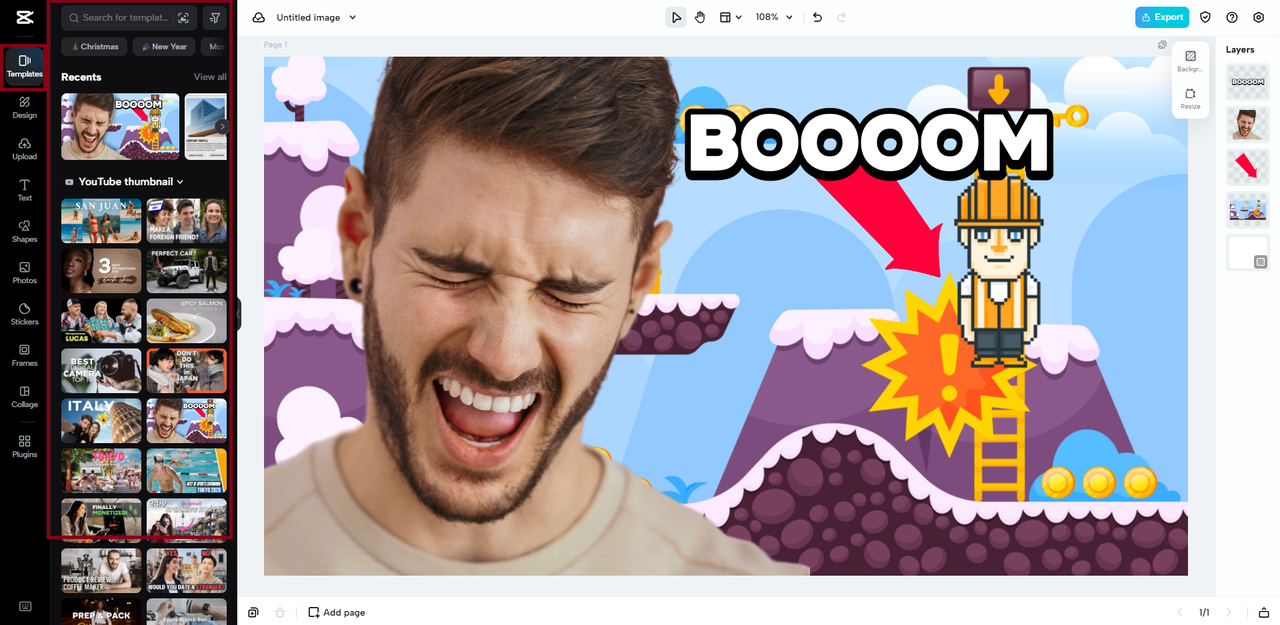
Task: Choose the Don't Do This in Japan template
Action: (x=187, y=371)
